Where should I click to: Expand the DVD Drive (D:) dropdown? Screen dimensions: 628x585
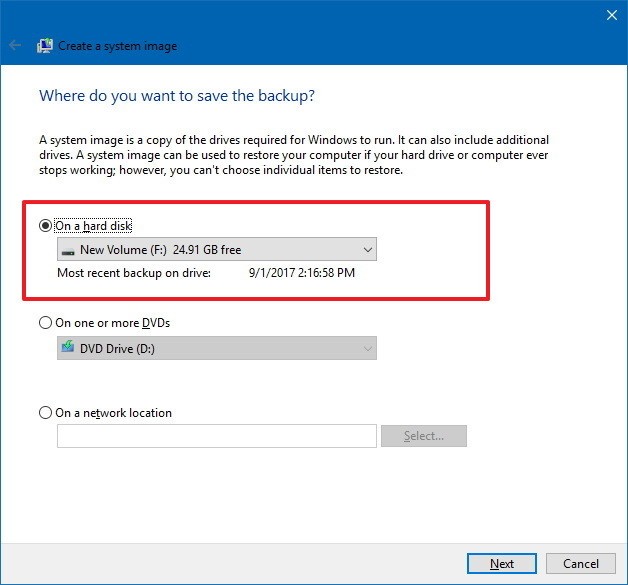tap(217, 348)
